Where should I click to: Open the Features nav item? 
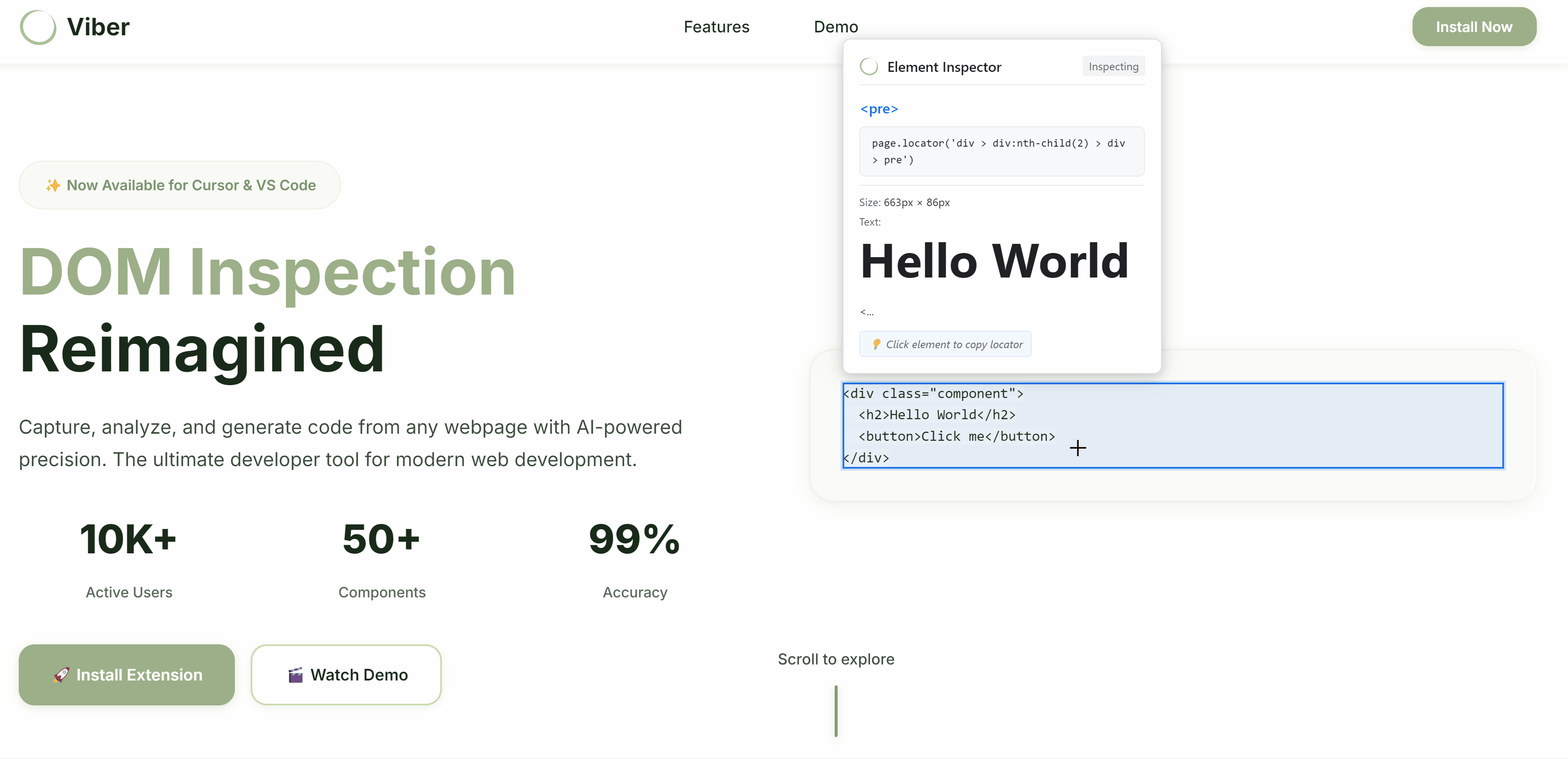pyautogui.click(x=716, y=27)
